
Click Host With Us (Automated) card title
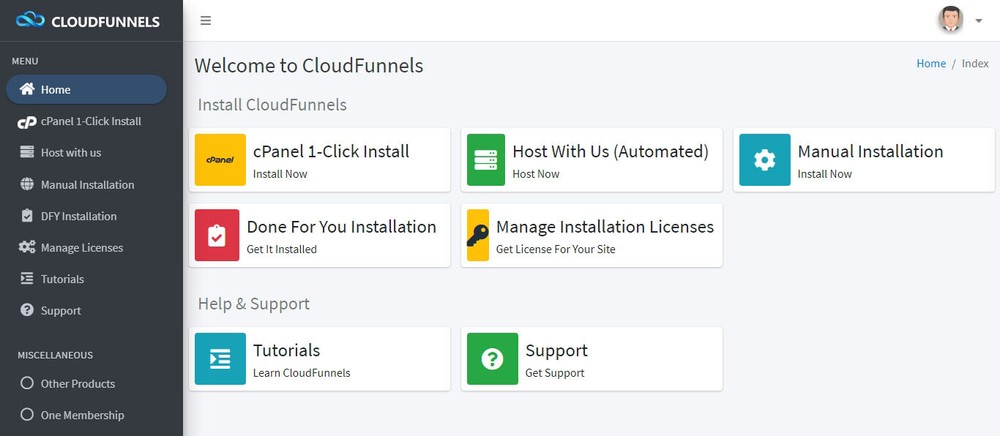click(x=610, y=151)
